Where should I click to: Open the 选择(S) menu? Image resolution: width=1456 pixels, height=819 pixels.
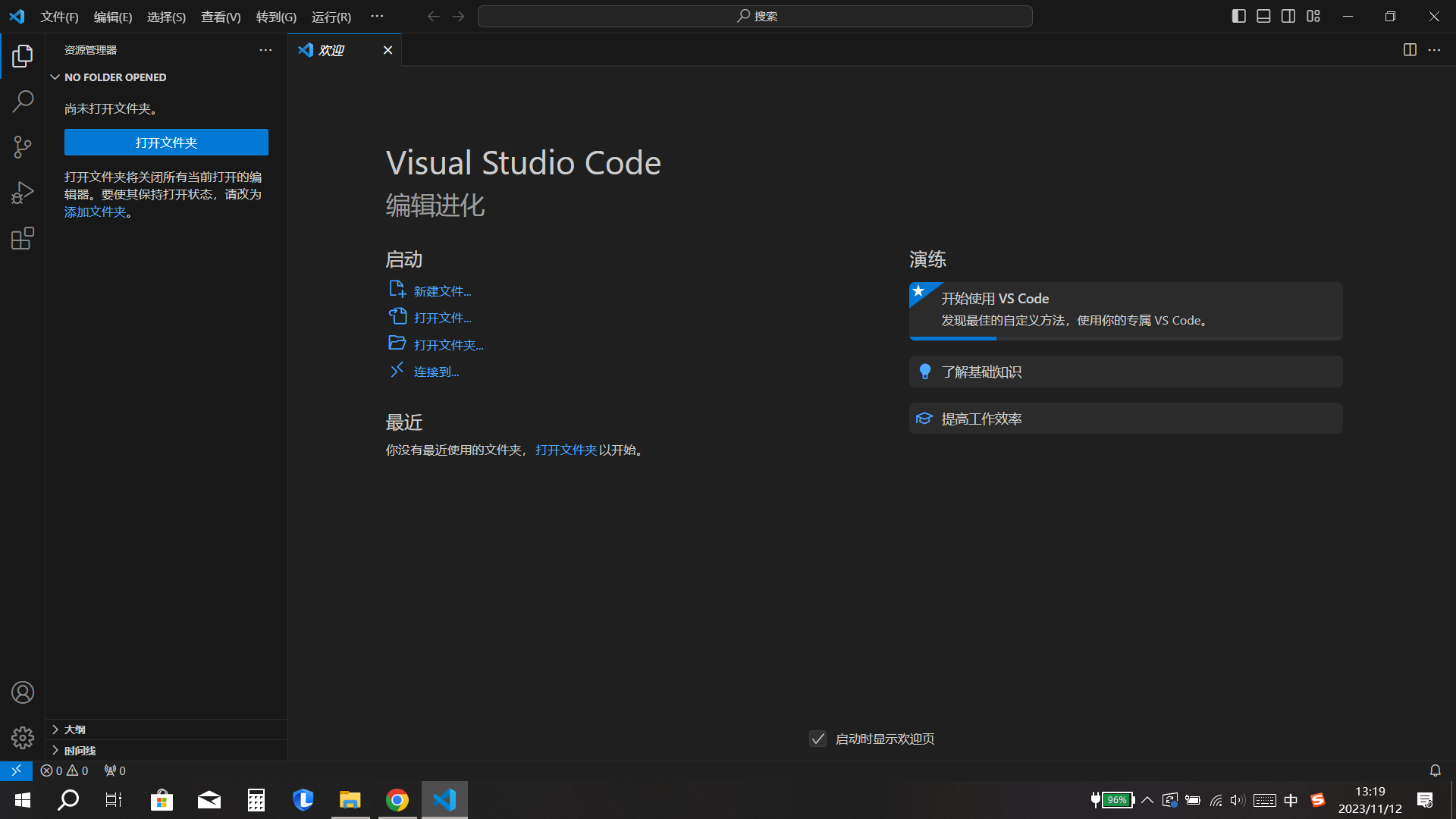166,17
